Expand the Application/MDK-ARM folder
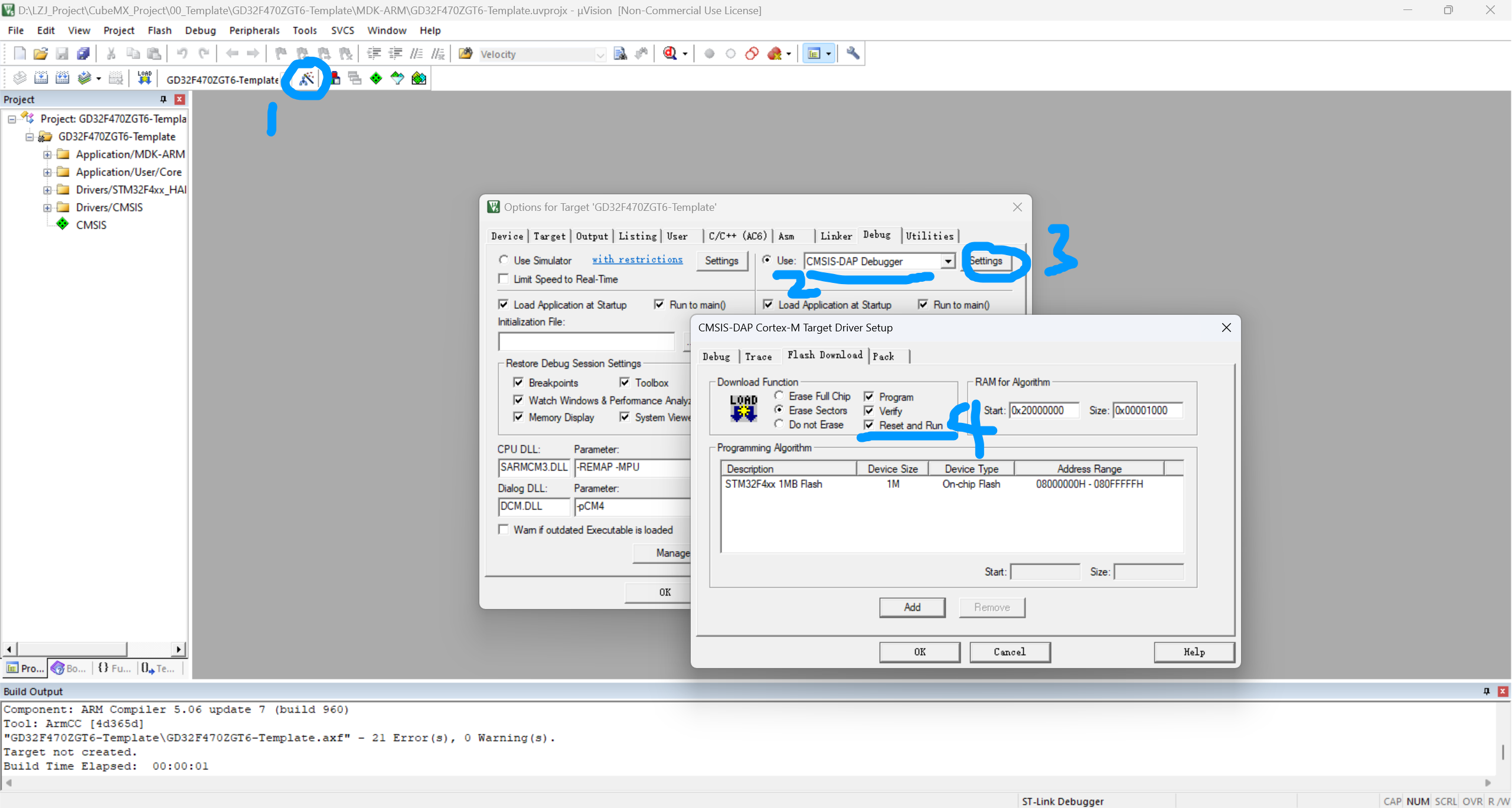Screen dimensions: 1512x808 (47, 155)
